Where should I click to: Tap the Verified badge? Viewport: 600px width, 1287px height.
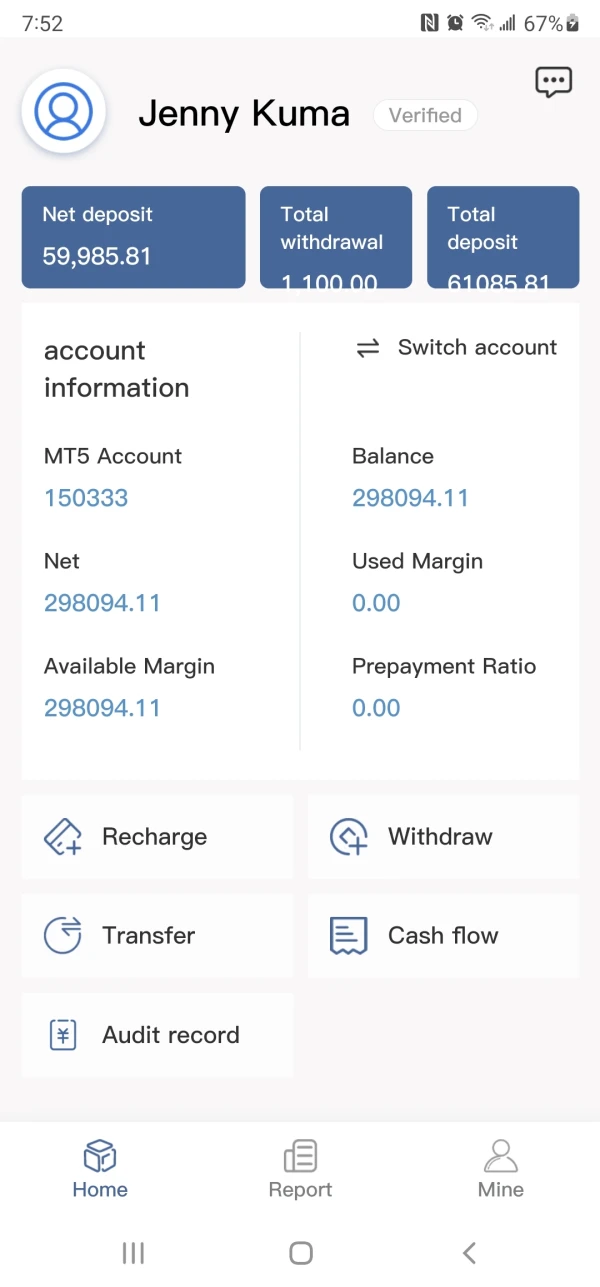[x=425, y=115]
